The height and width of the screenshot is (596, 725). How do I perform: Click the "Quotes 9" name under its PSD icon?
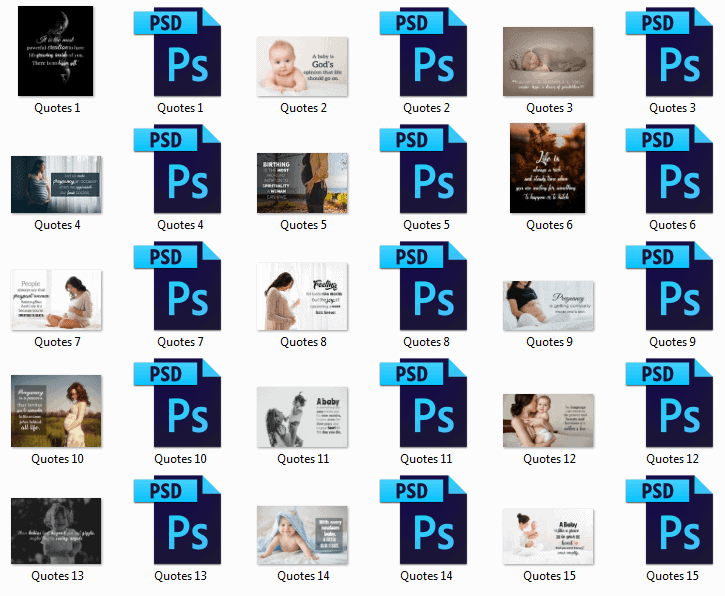672,342
